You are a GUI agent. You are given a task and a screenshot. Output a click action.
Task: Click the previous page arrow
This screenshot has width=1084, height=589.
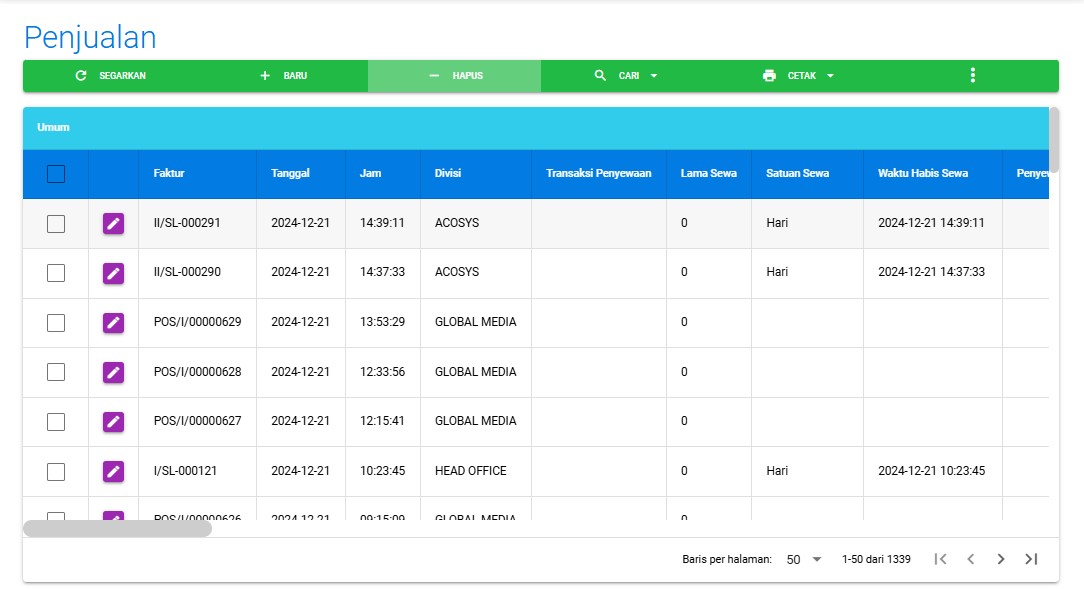pos(970,559)
